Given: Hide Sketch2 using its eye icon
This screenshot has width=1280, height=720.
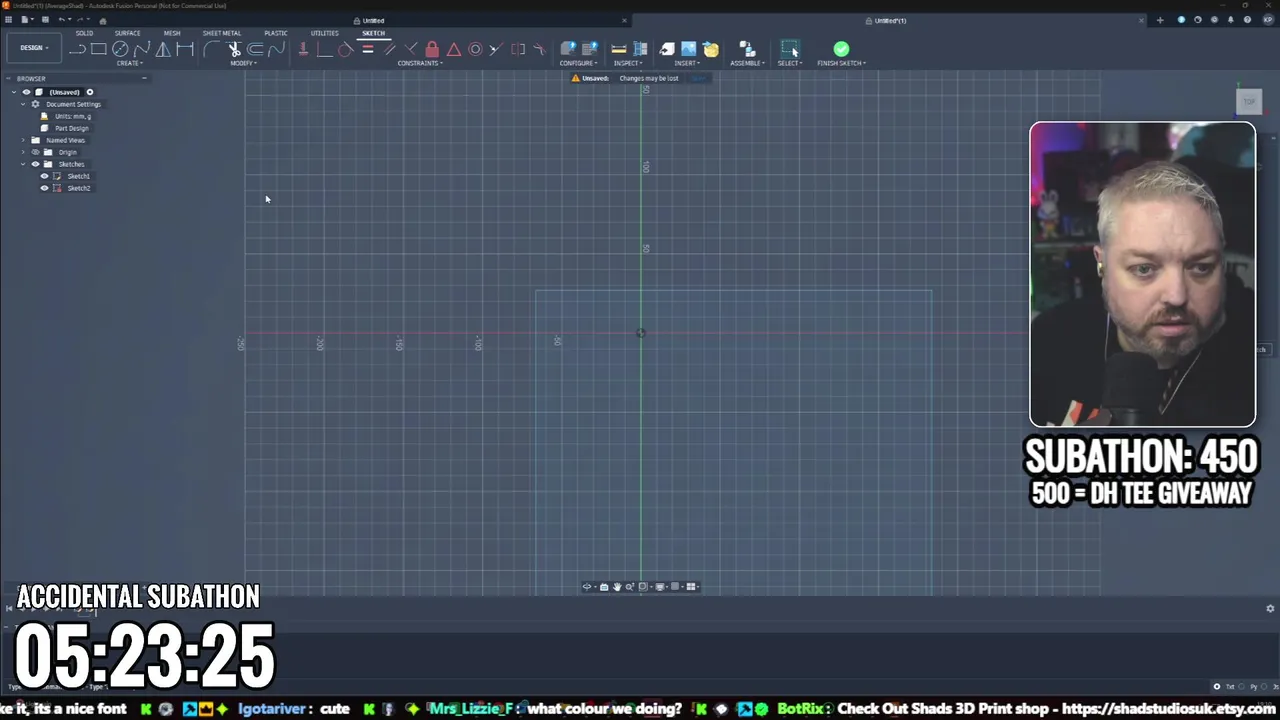Looking at the screenshot, I should coord(44,188).
